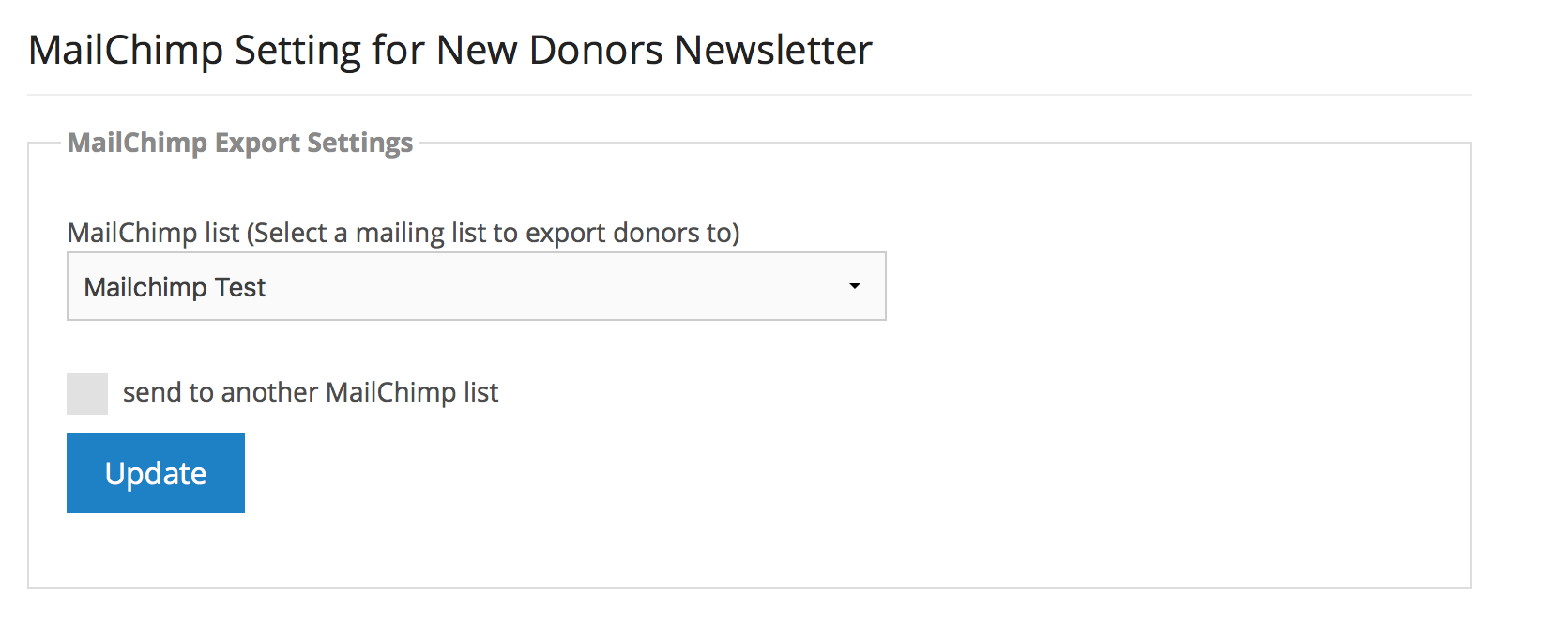The image size is (1568, 623).
Task: Select the "Mailchimp Test" value in the combo box
Action: point(175,287)
